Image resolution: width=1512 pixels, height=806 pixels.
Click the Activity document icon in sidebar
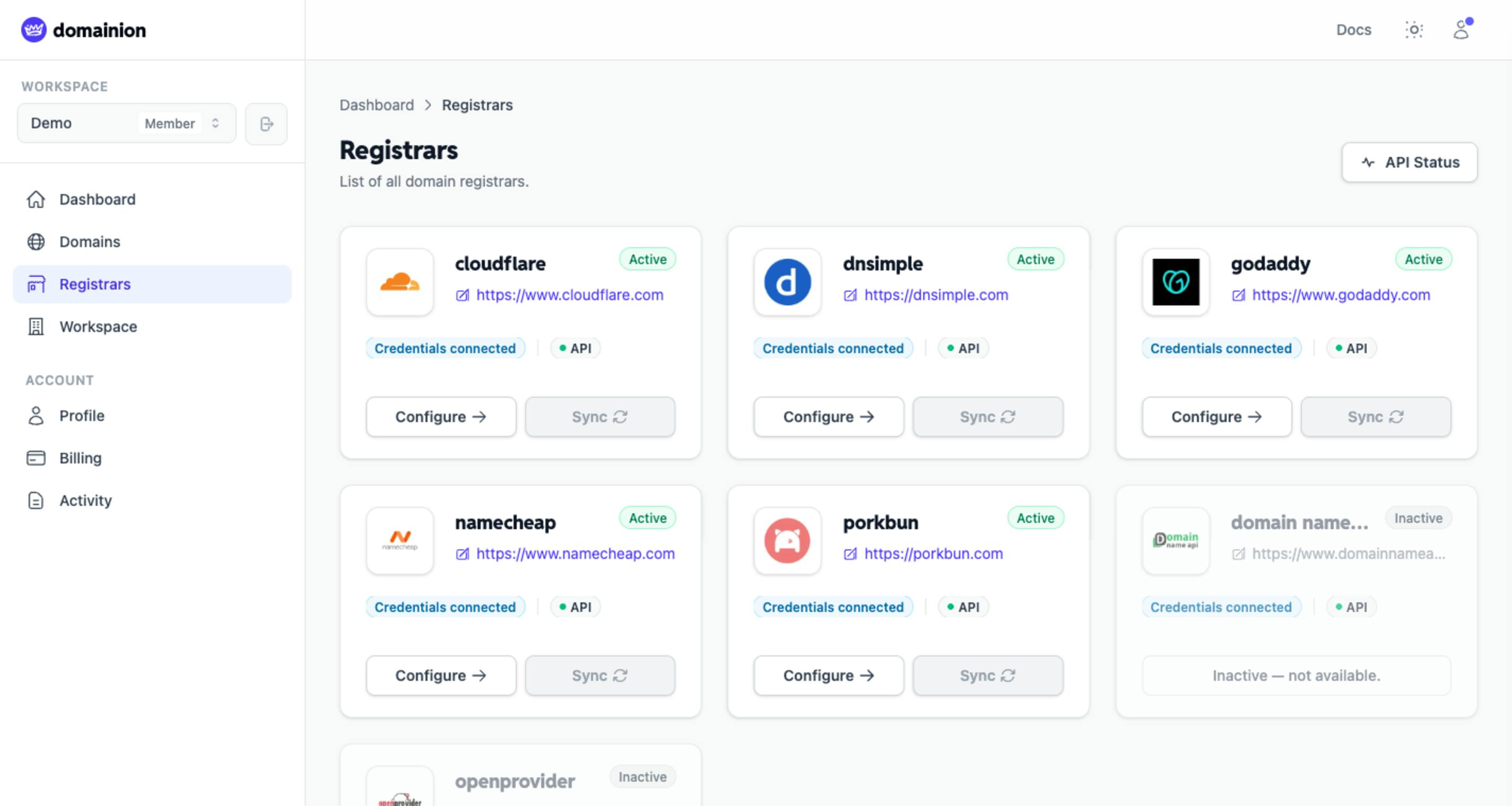point(36,501)
